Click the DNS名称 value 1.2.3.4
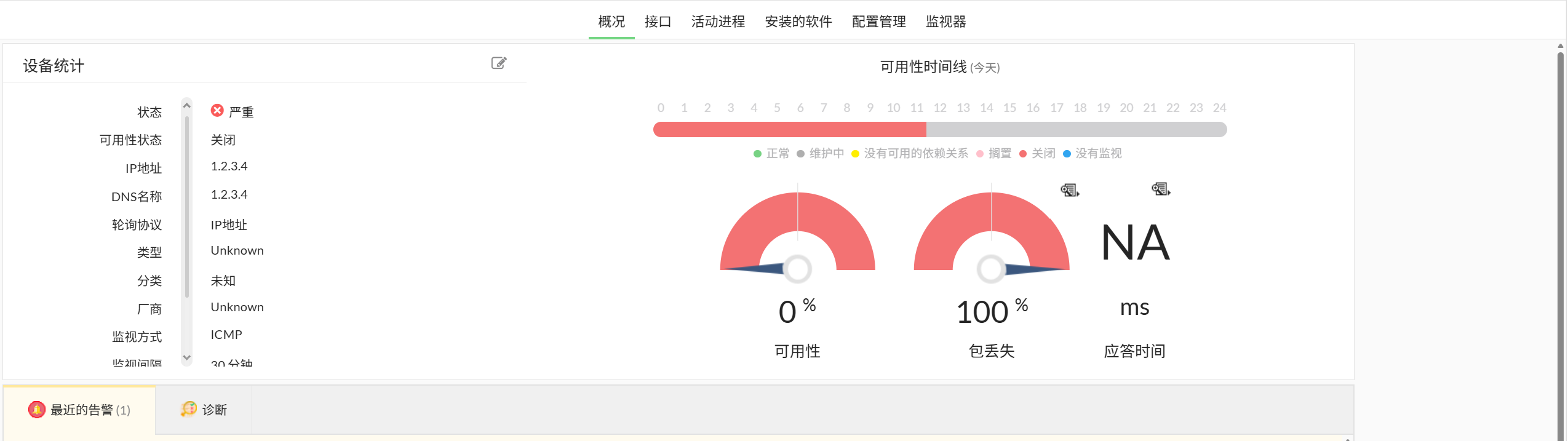 point(229,194)
